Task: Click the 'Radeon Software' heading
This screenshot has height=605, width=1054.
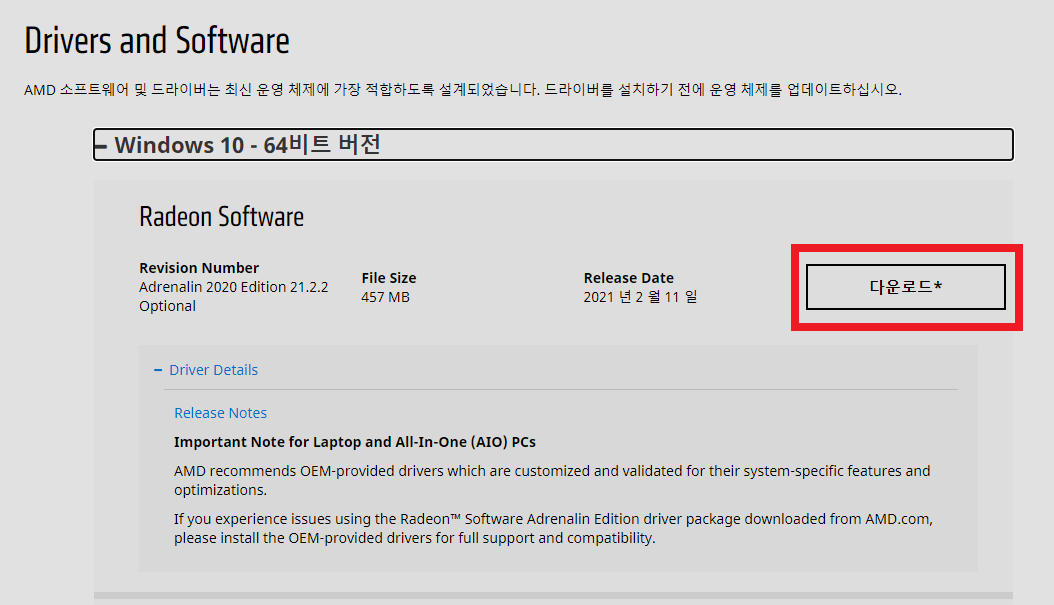Action: [x=221, y=216]
